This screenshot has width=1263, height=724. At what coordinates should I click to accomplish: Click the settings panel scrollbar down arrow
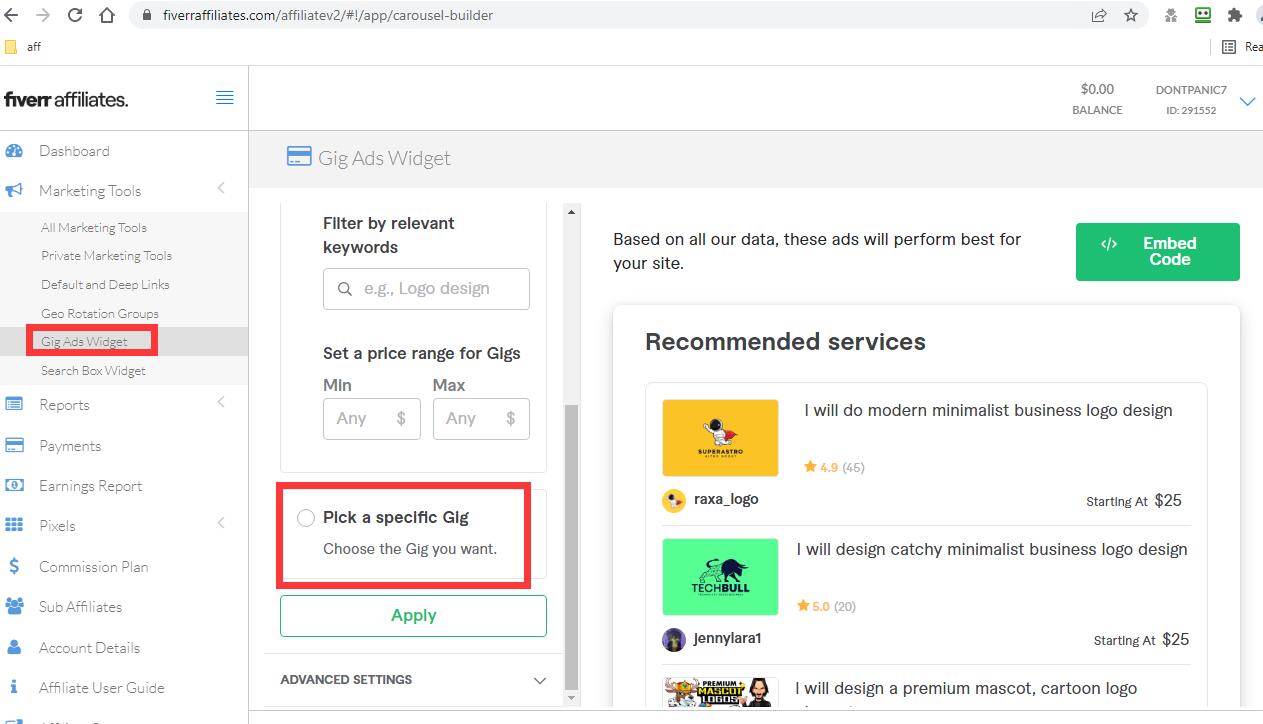click(572, 697)
